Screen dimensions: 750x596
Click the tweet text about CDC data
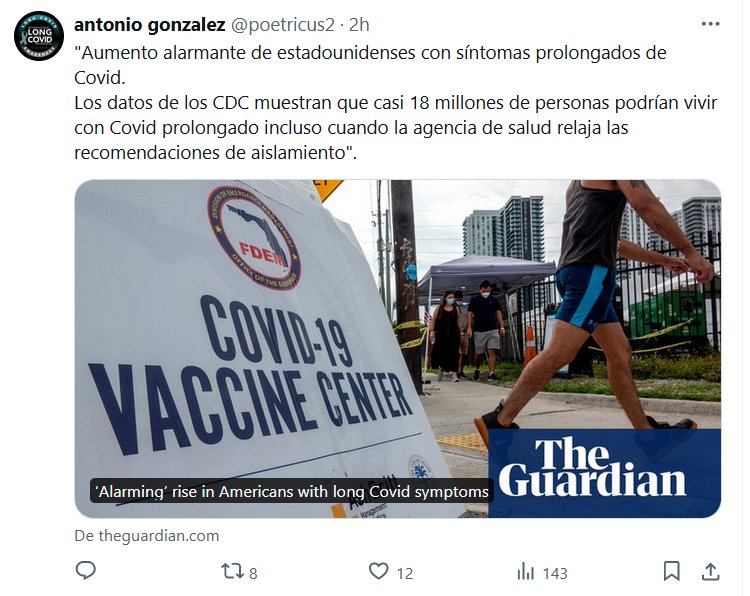396,103
